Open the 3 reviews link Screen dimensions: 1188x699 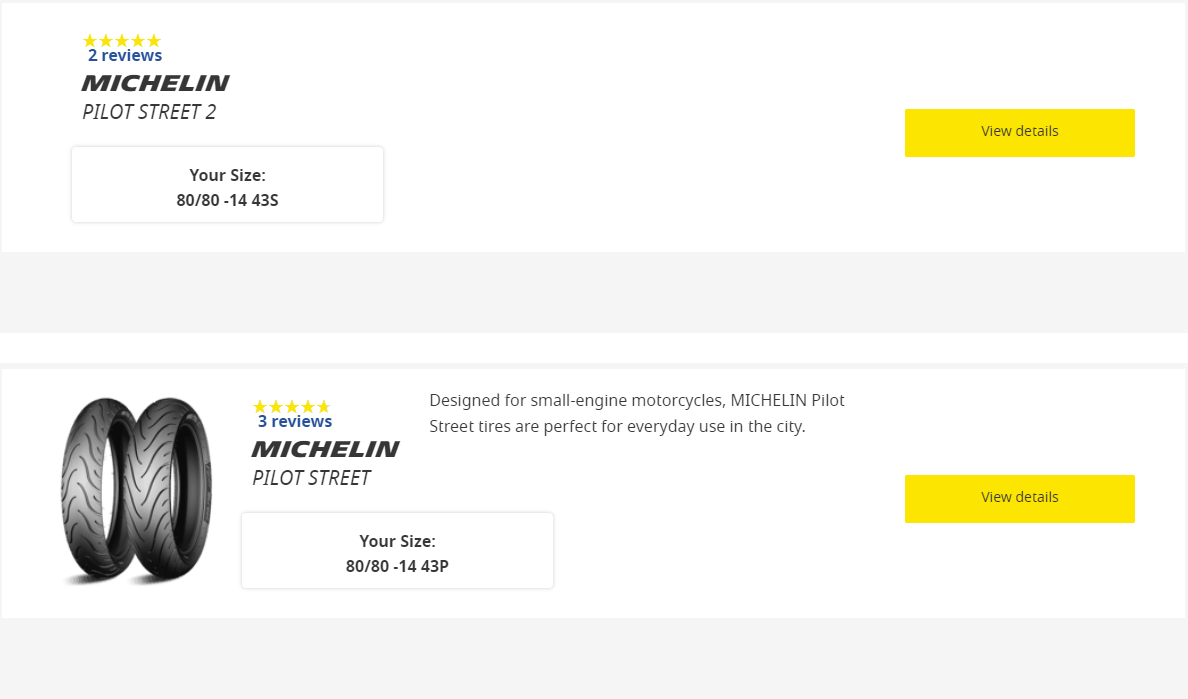(x=295, y=421)
